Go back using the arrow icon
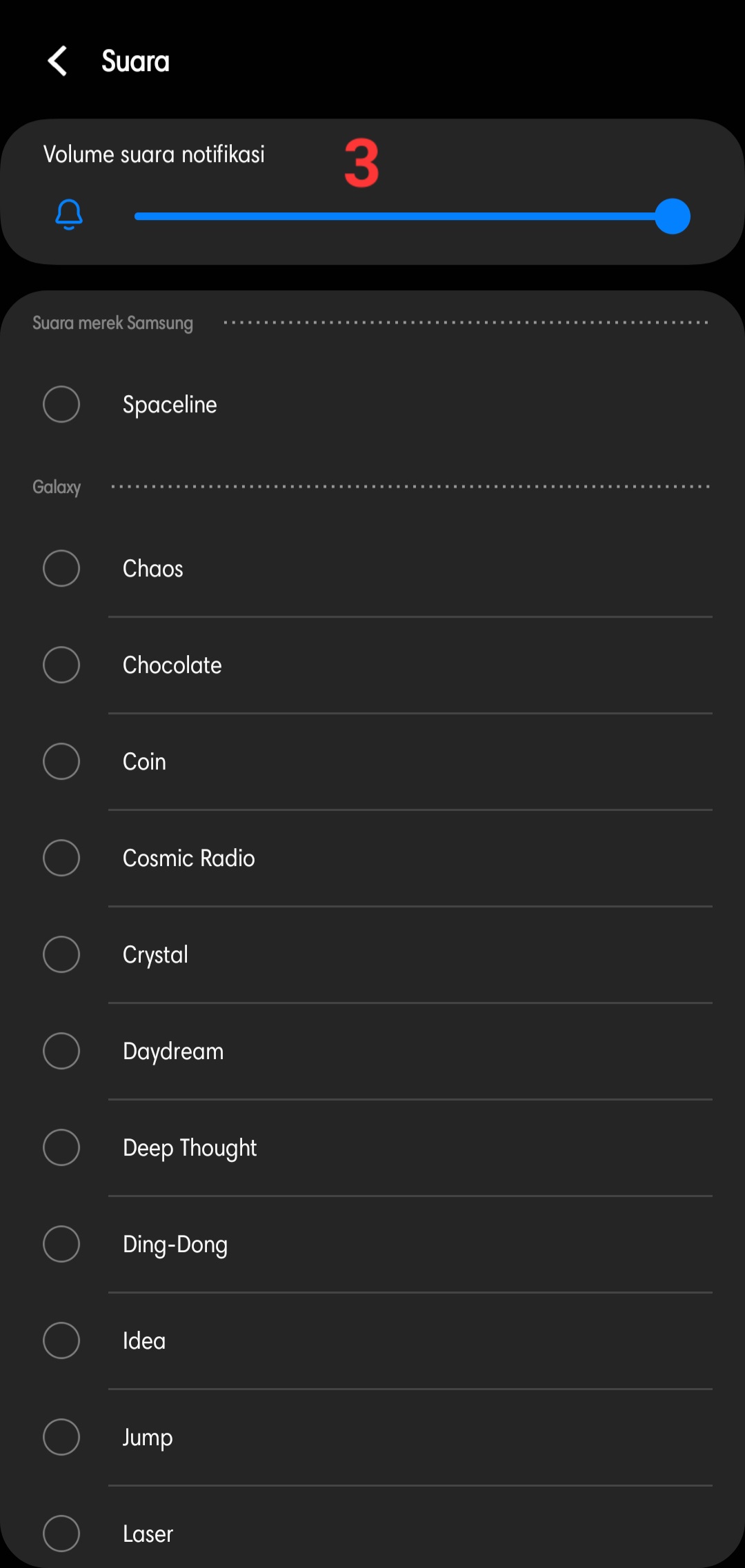The image size is (745, 1568). [x=58, y=61]
